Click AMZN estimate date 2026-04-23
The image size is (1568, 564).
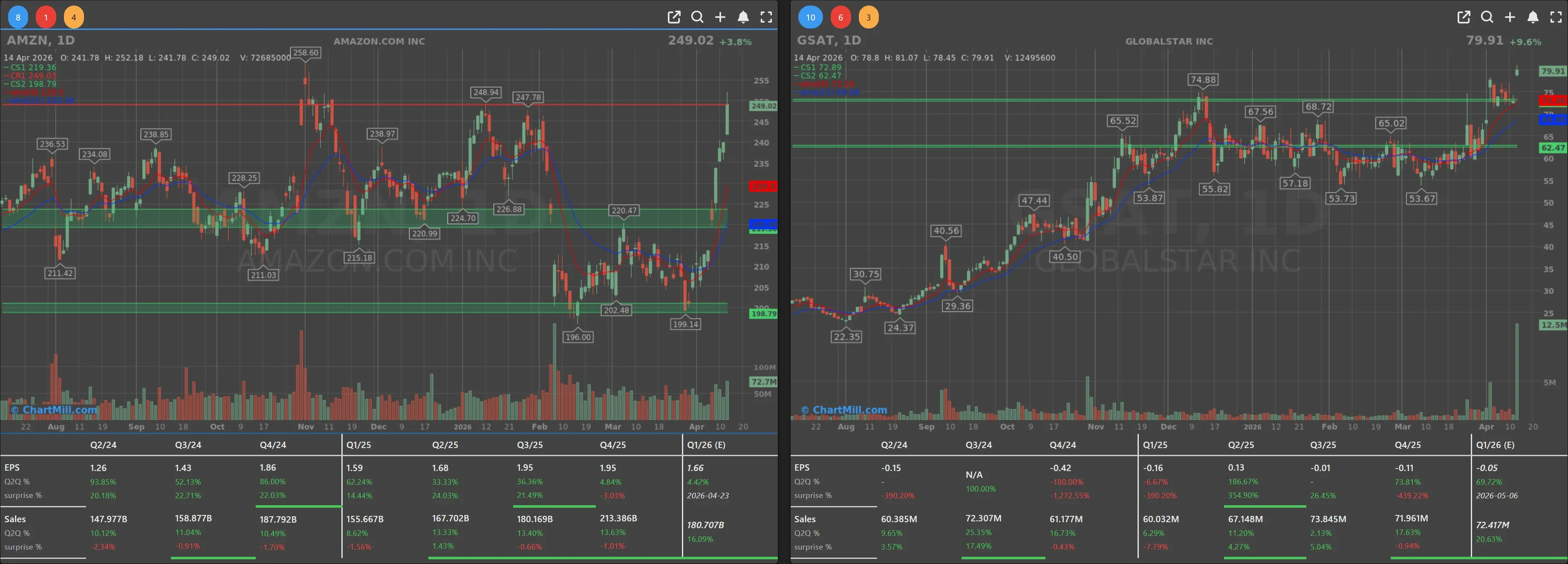pyautogui.click(x=708, y=496)
